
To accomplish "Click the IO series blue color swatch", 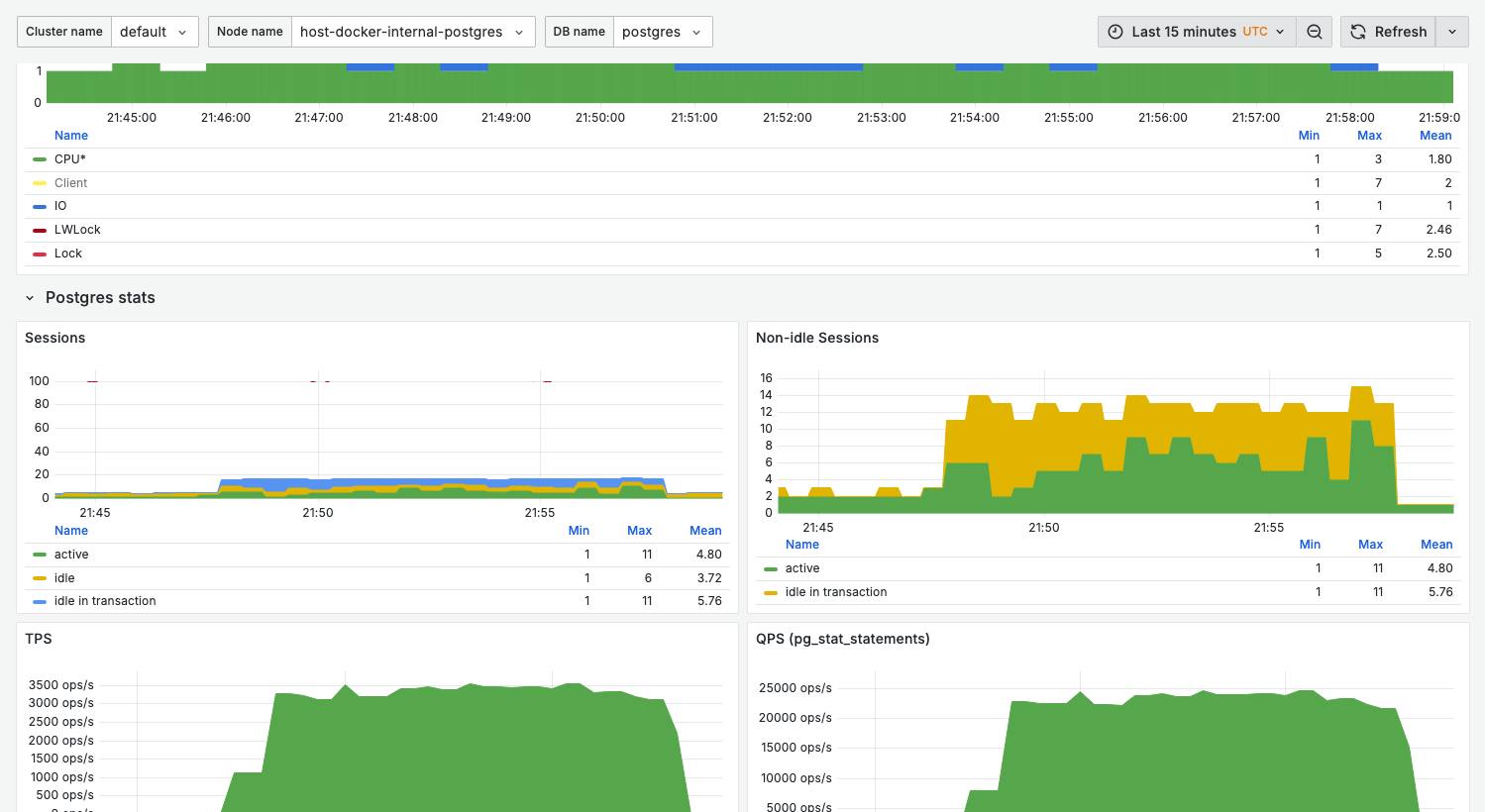I will coord(40,207).
